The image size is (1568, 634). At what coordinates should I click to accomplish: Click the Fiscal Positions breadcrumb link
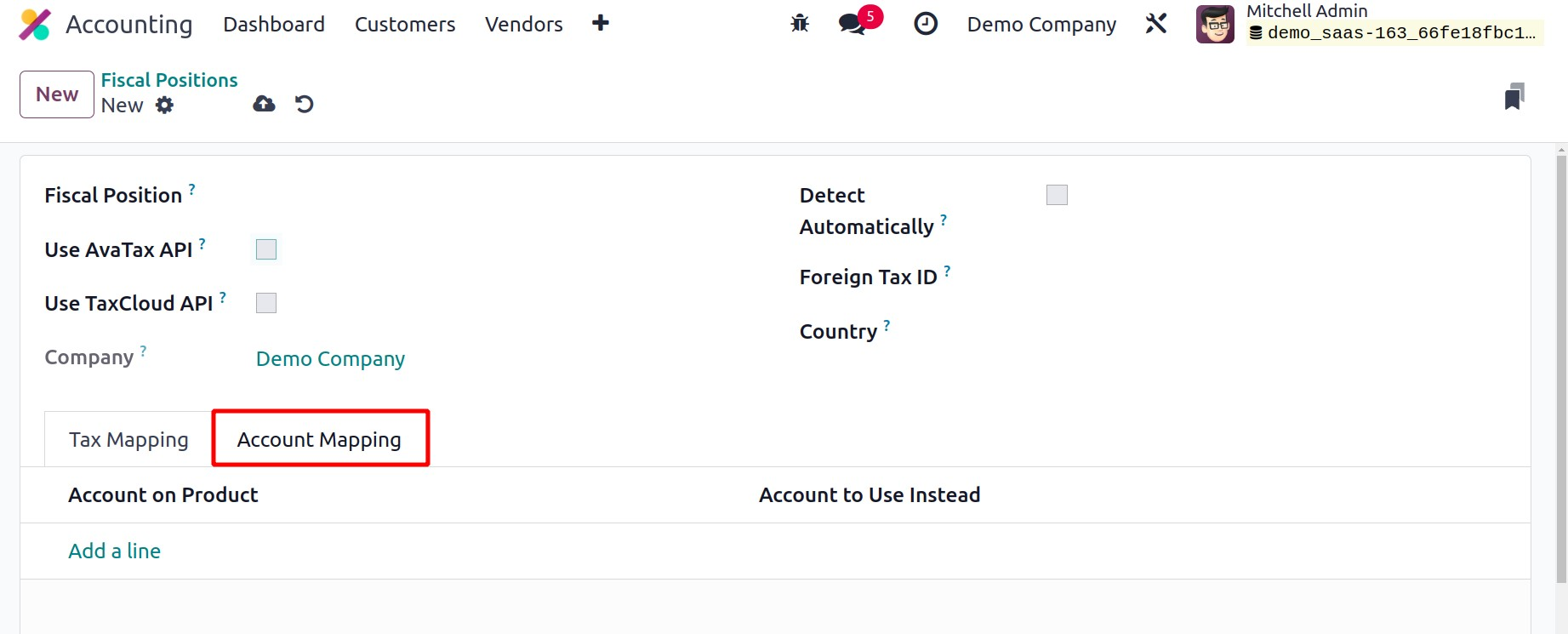[x=169, y=80]
